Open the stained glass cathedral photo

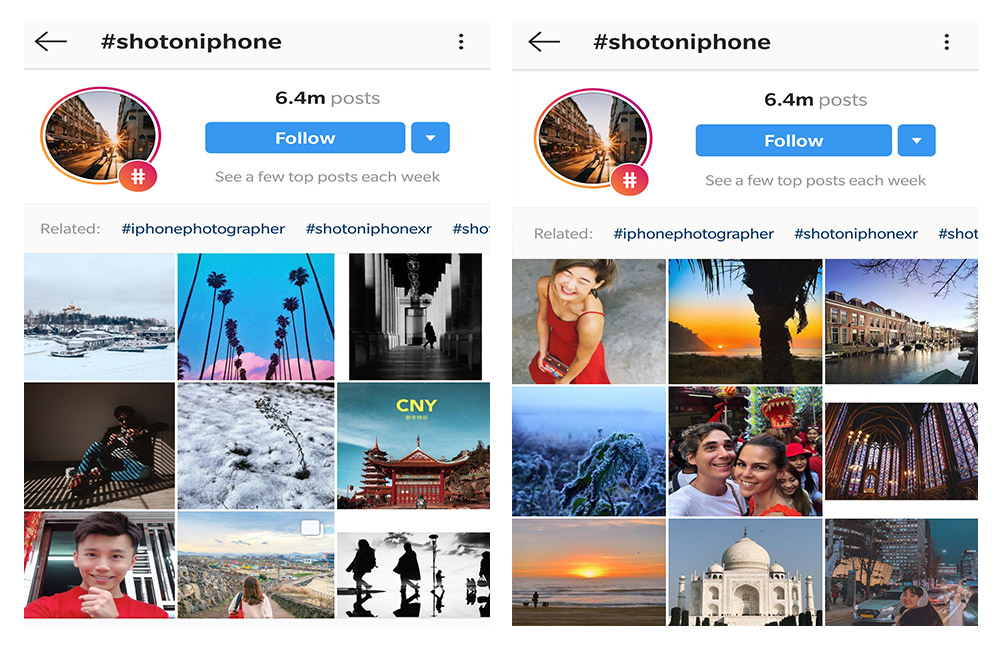click(901, 451)
